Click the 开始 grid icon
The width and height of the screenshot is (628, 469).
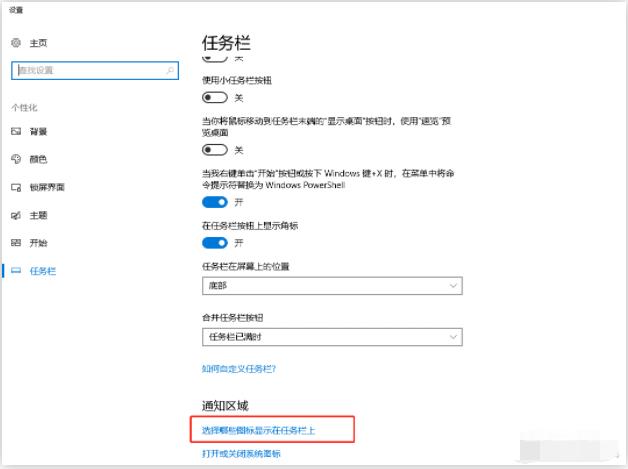[16, 243]
